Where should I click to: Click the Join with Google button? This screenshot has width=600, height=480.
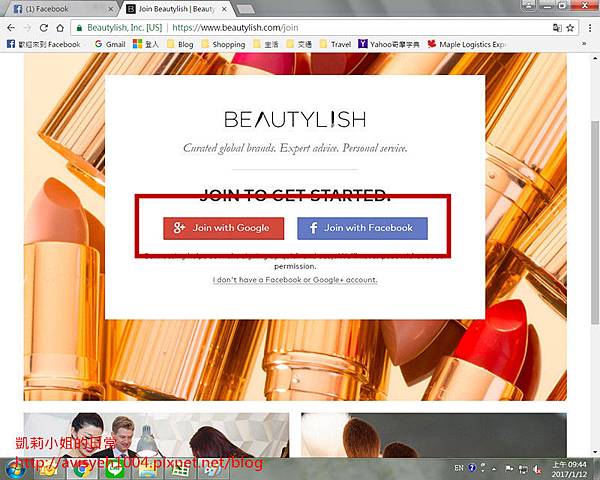[x=223, y=228]
